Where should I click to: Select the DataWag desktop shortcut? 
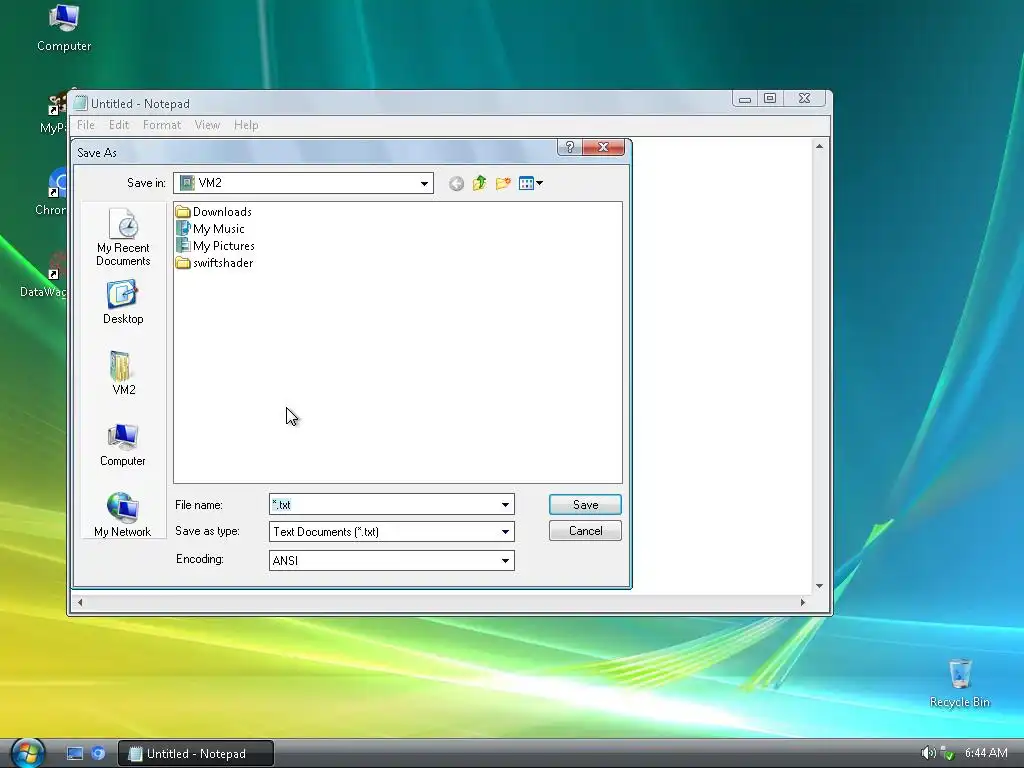tap(44, 274)
